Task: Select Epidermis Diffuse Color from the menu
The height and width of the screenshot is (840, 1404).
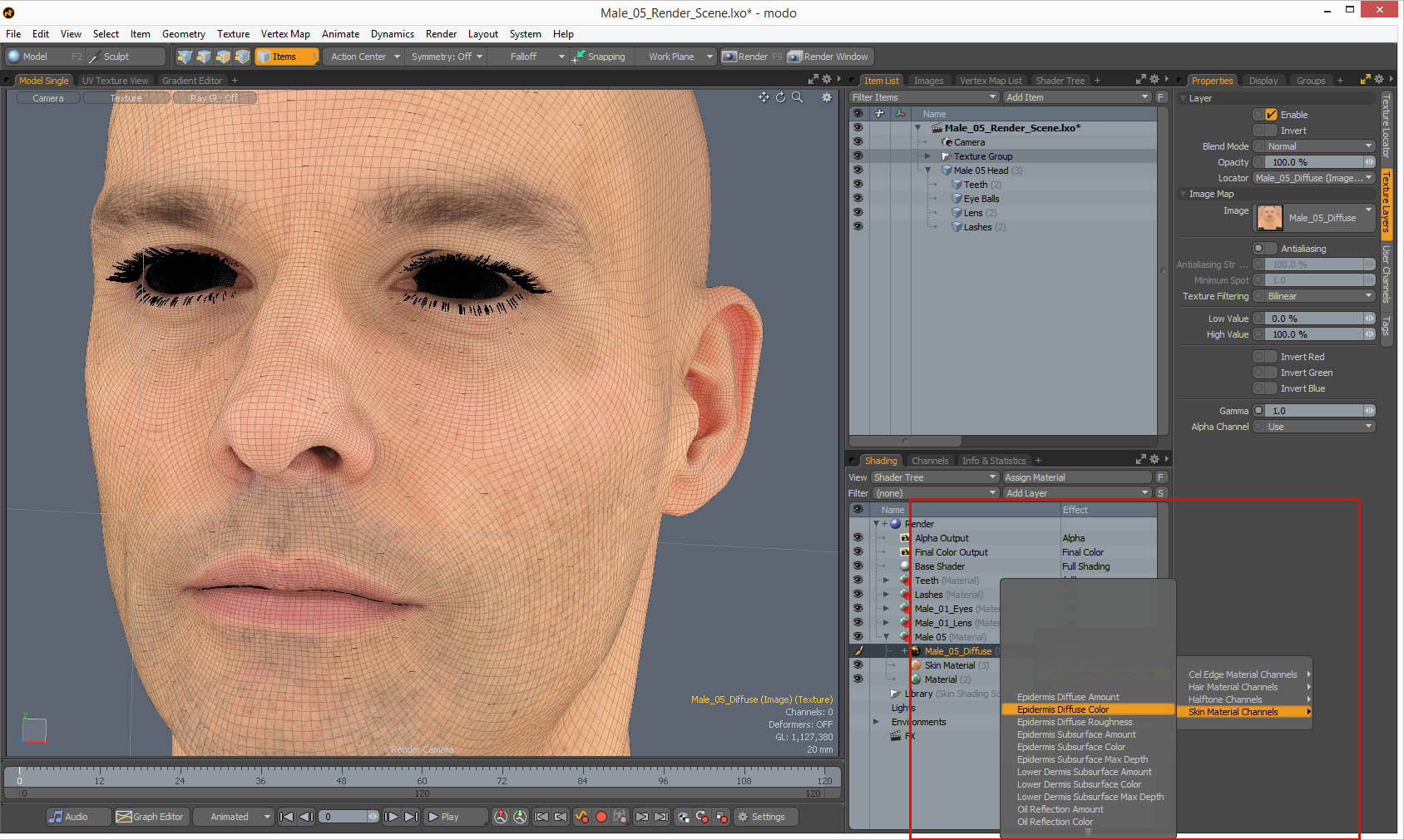Action: (x=1062, y=709)
